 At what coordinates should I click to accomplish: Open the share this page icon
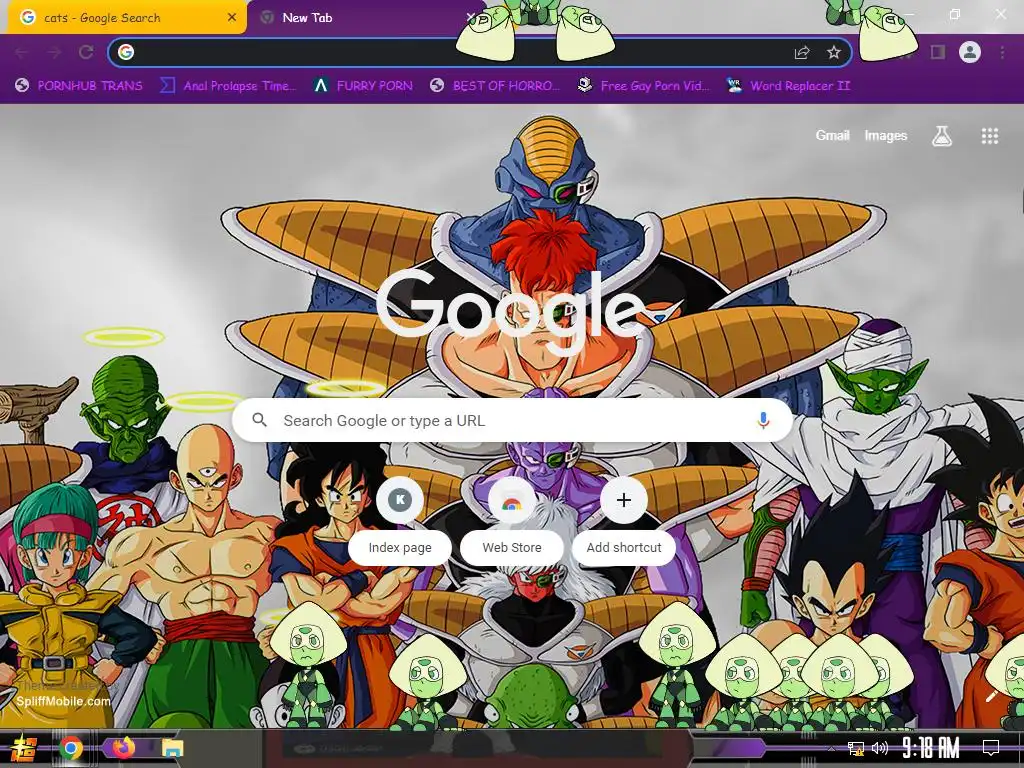pos(801,52)
